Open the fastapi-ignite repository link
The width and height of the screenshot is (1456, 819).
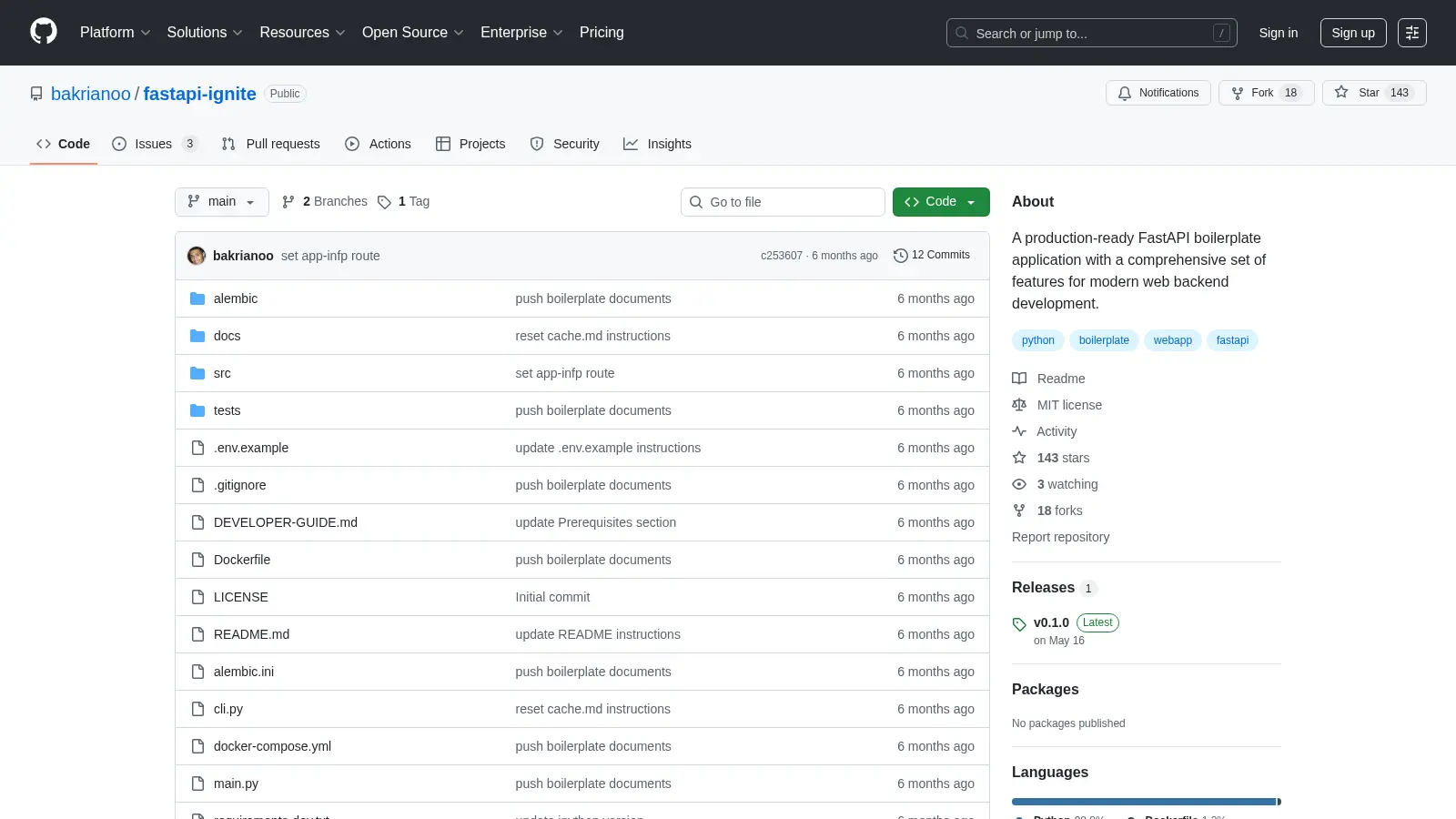pos(199,94)
